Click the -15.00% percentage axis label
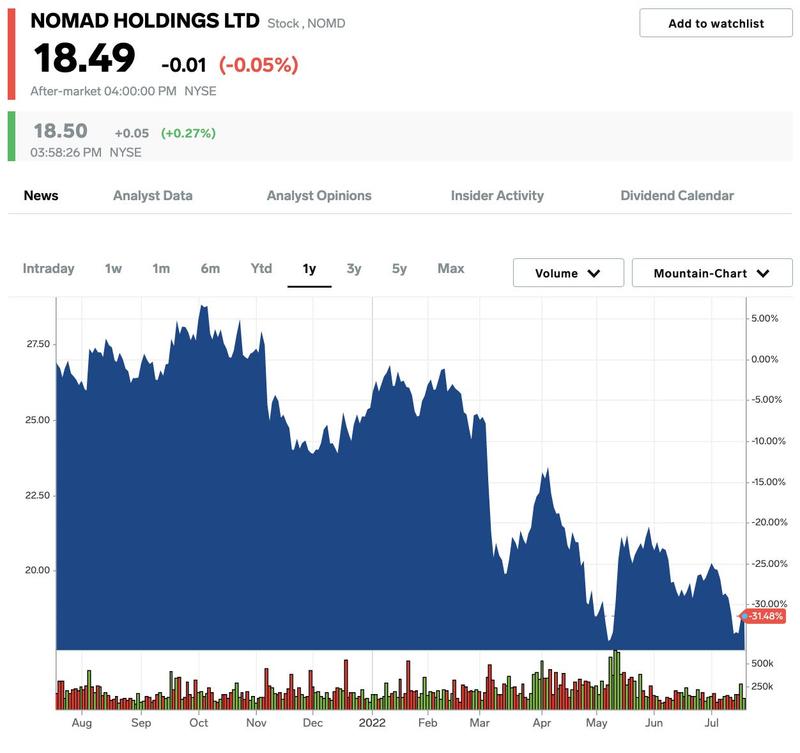The height and width of the screenshot is (753, 800). [768, 482]
